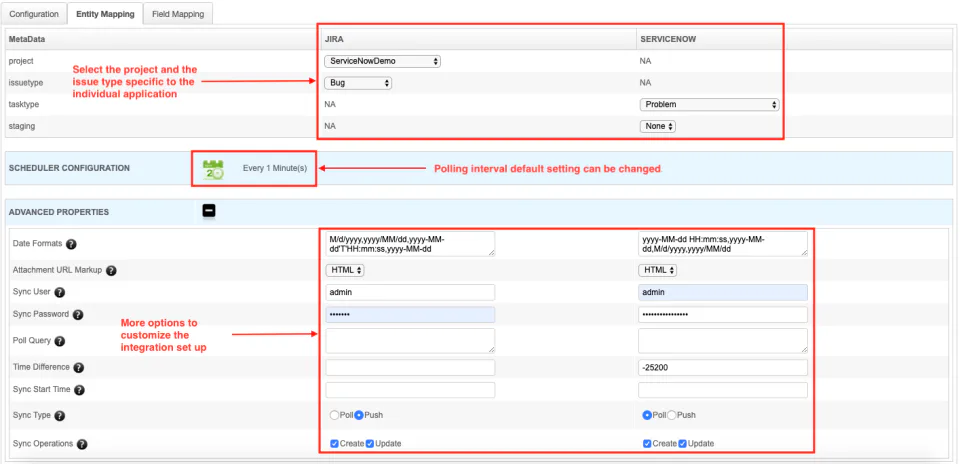The image size is (960, 464).
Task: Open JIRA Attachment URL Markup HTML dropdown
Action: coord(345,270)
